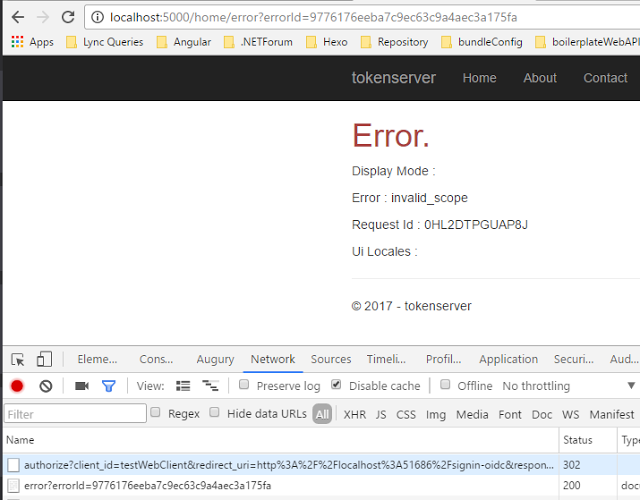This screenshot has width=640, height=500.
Task: Click the site info icon in address bar
Action: 97,17
